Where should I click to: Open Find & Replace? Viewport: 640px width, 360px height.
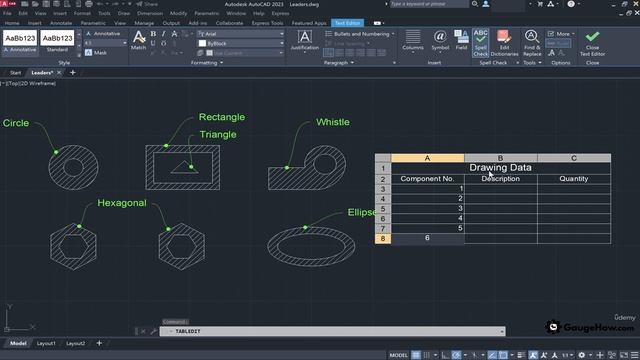(532, 42)
